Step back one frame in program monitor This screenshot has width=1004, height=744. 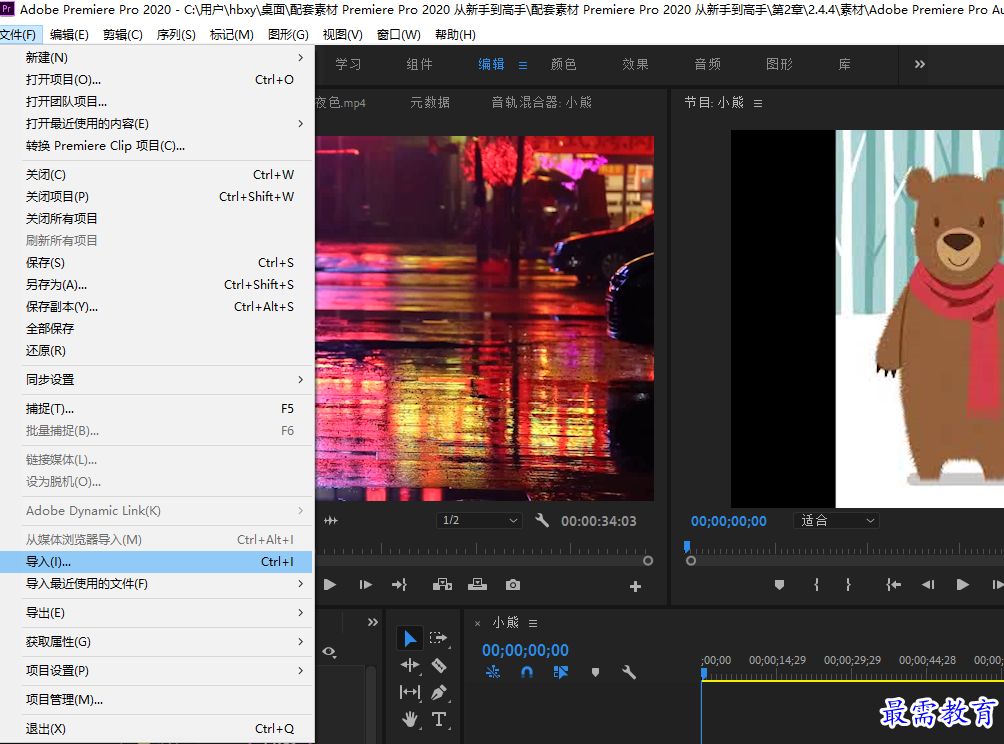pyautogui.click(x=928, y=585)
